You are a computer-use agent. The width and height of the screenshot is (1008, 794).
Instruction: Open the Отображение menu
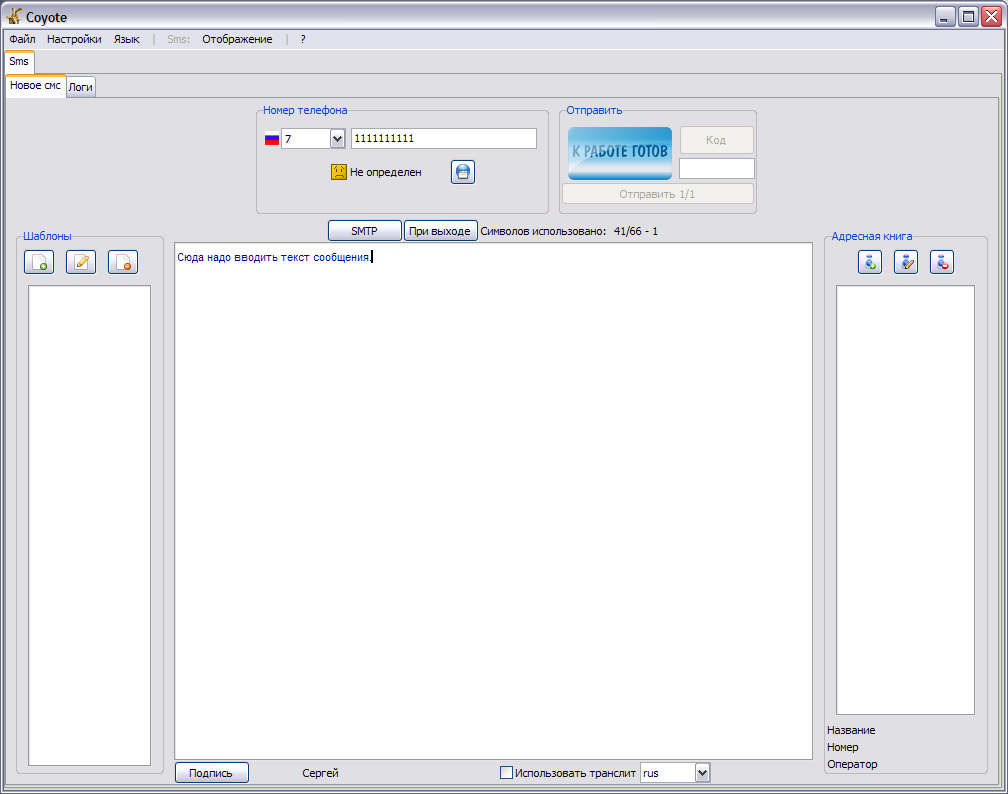click(x=237, y=39)
